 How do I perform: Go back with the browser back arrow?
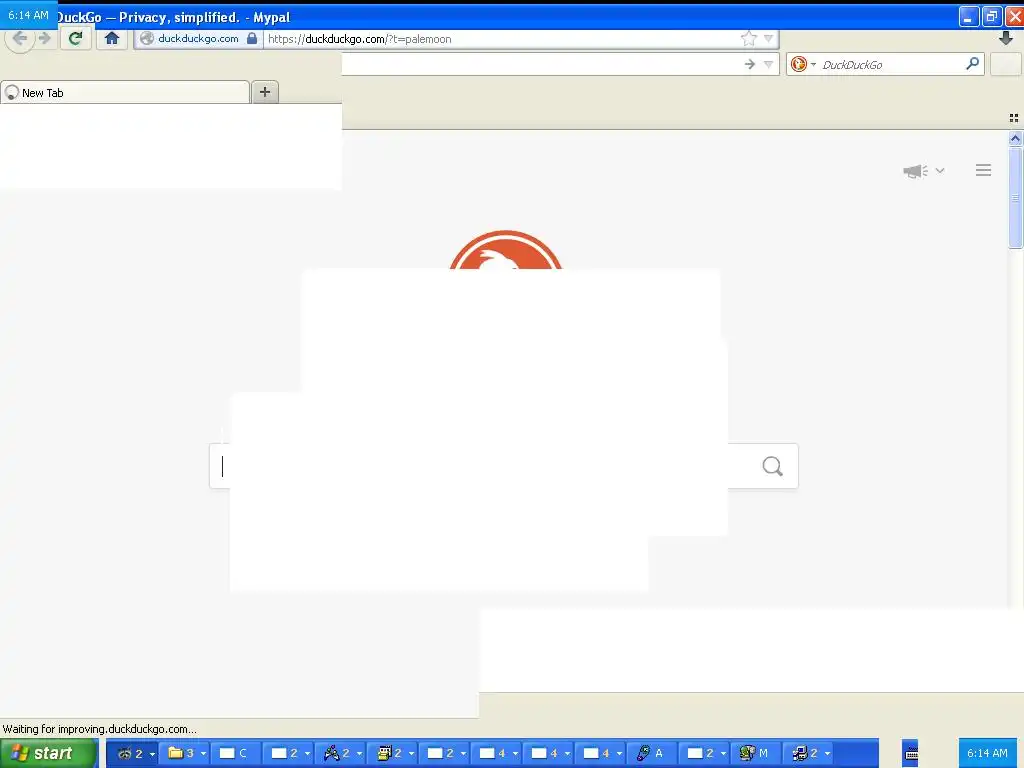point(20,39)
